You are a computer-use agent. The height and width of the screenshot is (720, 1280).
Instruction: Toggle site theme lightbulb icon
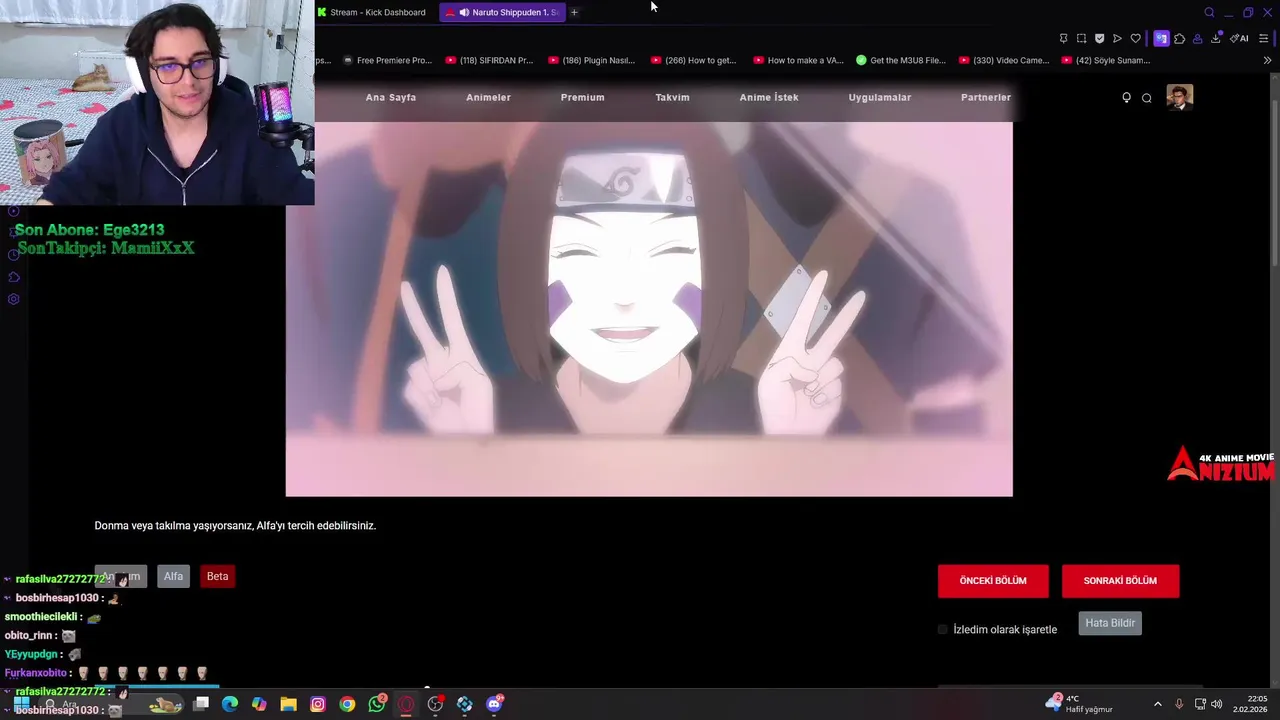pos(1126,98)
